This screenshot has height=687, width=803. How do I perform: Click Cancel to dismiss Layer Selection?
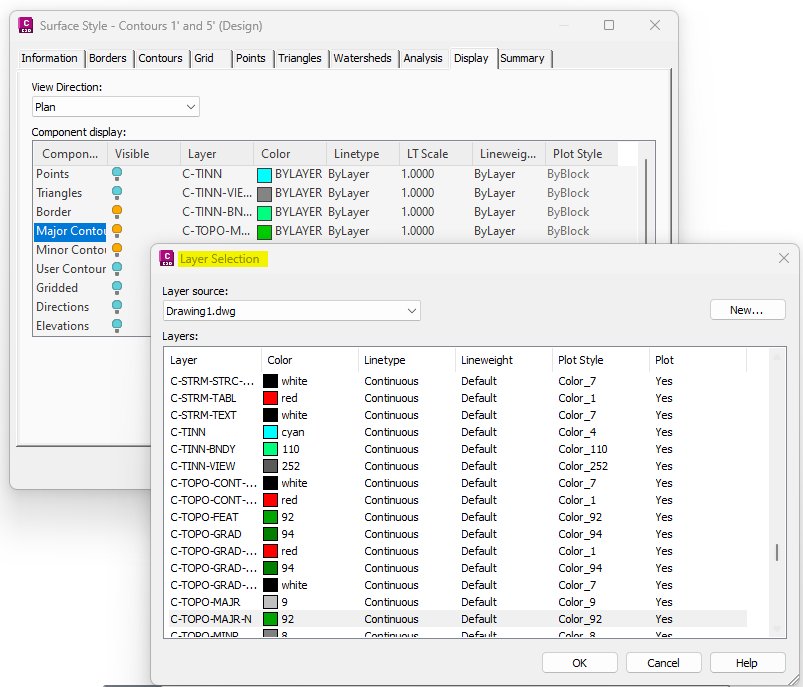click(x=663, y=662)
